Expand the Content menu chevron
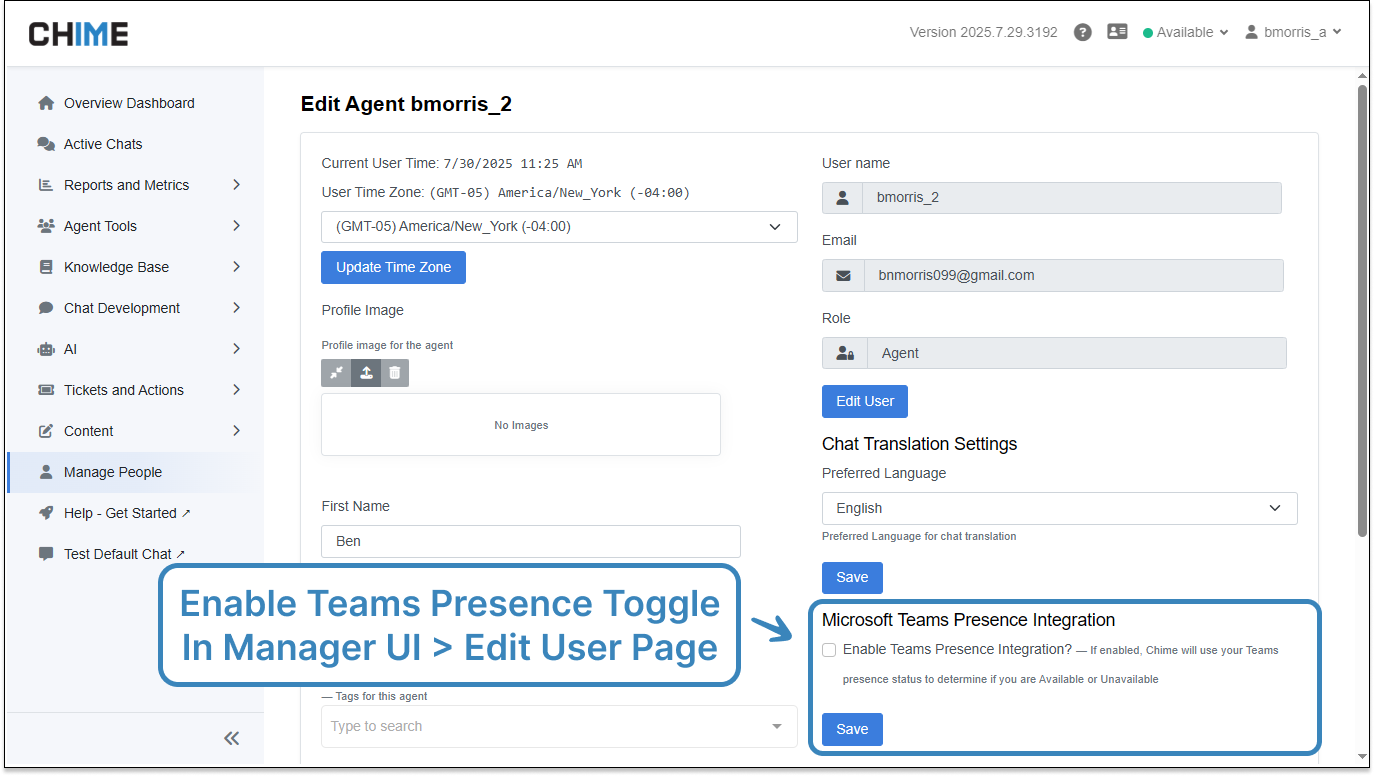The image size is (1374, 776). (236, 431)
